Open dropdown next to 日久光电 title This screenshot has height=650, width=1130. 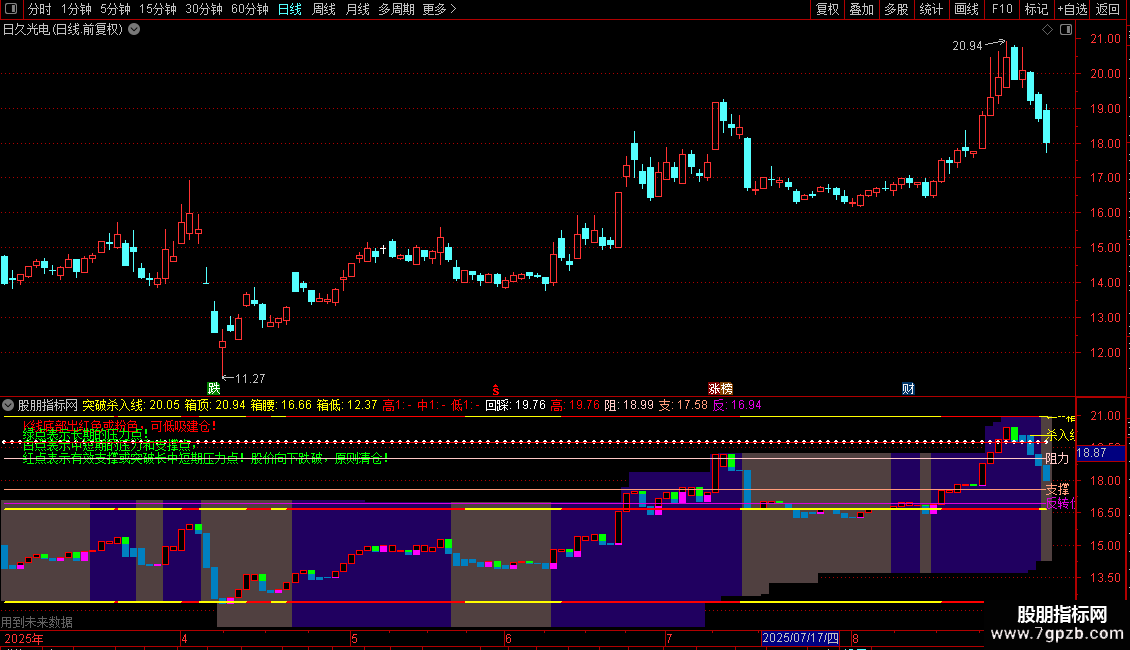point(134,30)
